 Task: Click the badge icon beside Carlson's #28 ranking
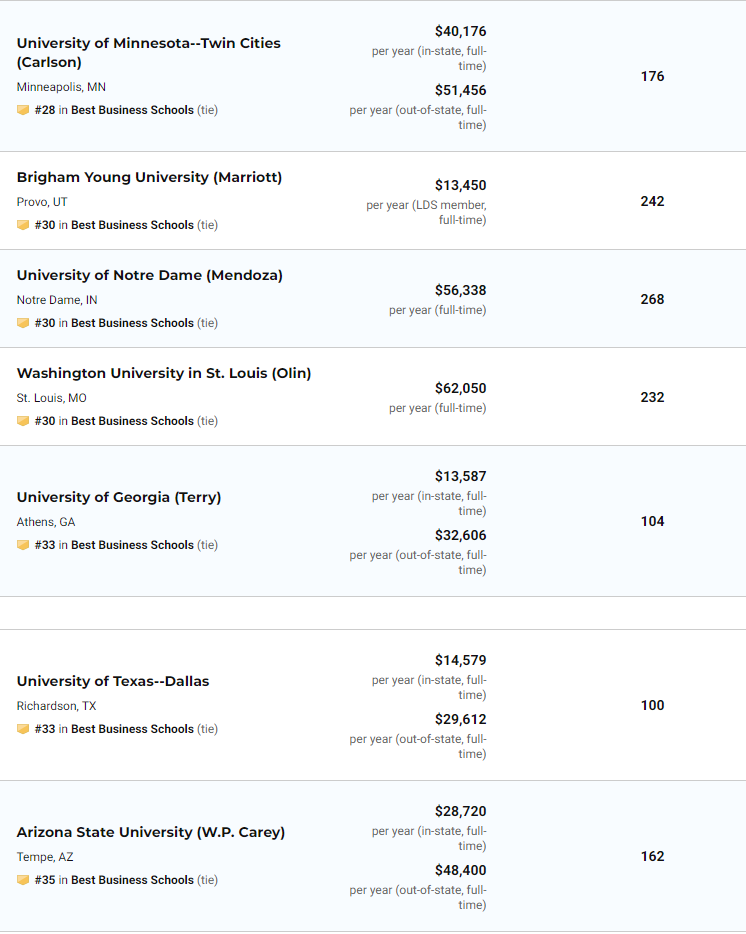pos(23,110)
